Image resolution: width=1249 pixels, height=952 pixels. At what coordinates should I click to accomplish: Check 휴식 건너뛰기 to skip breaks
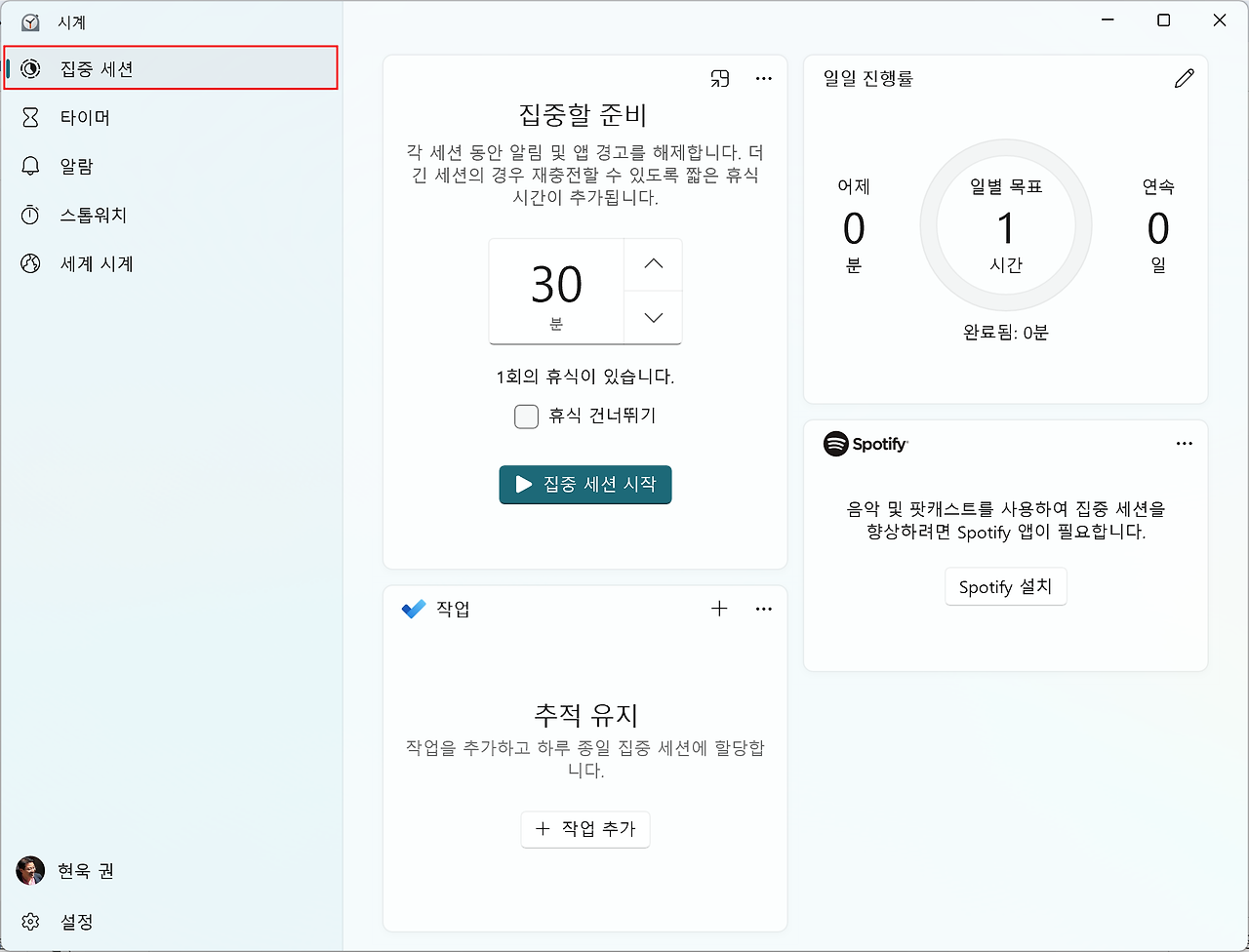coord(526,416)
